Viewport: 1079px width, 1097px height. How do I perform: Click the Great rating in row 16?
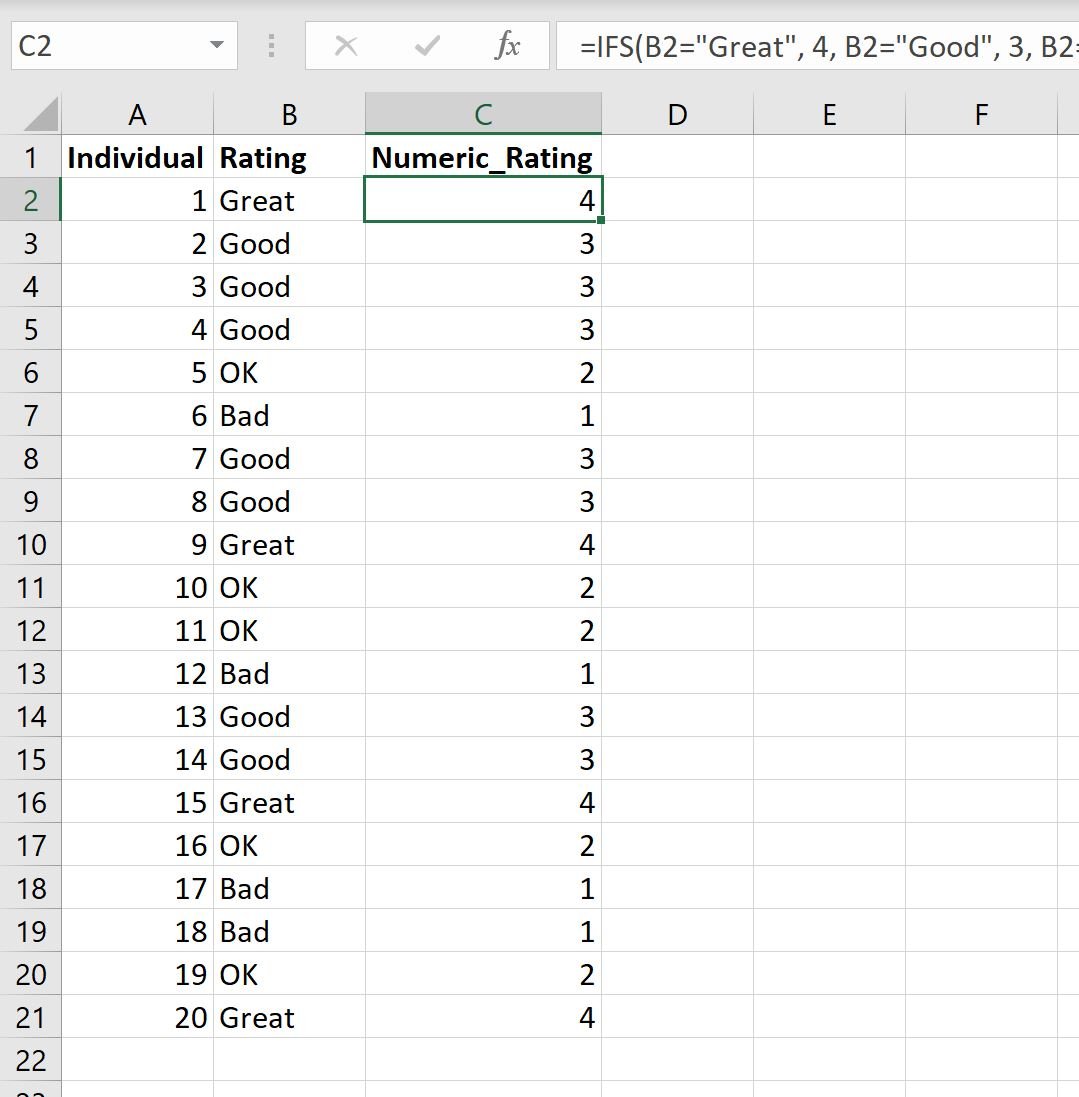point(289,802)
